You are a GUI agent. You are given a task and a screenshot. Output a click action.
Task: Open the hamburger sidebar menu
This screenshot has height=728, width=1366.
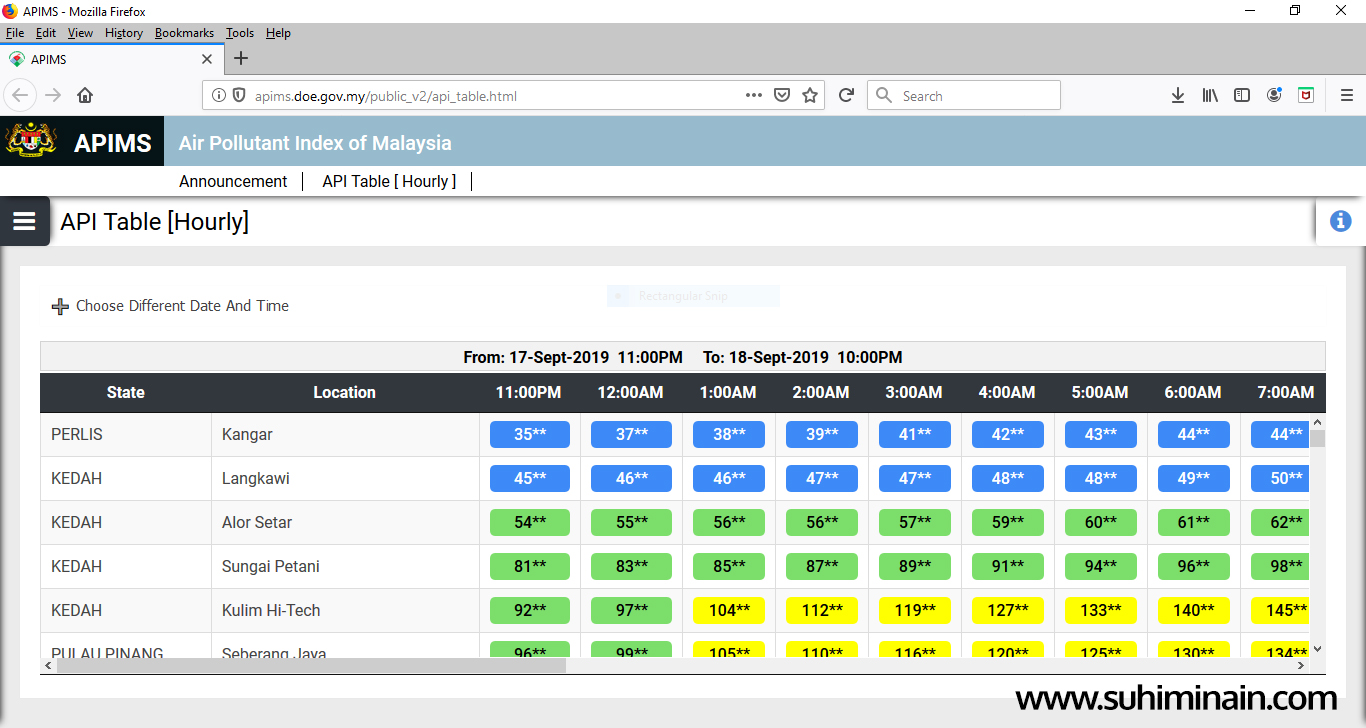click(24, 221)
